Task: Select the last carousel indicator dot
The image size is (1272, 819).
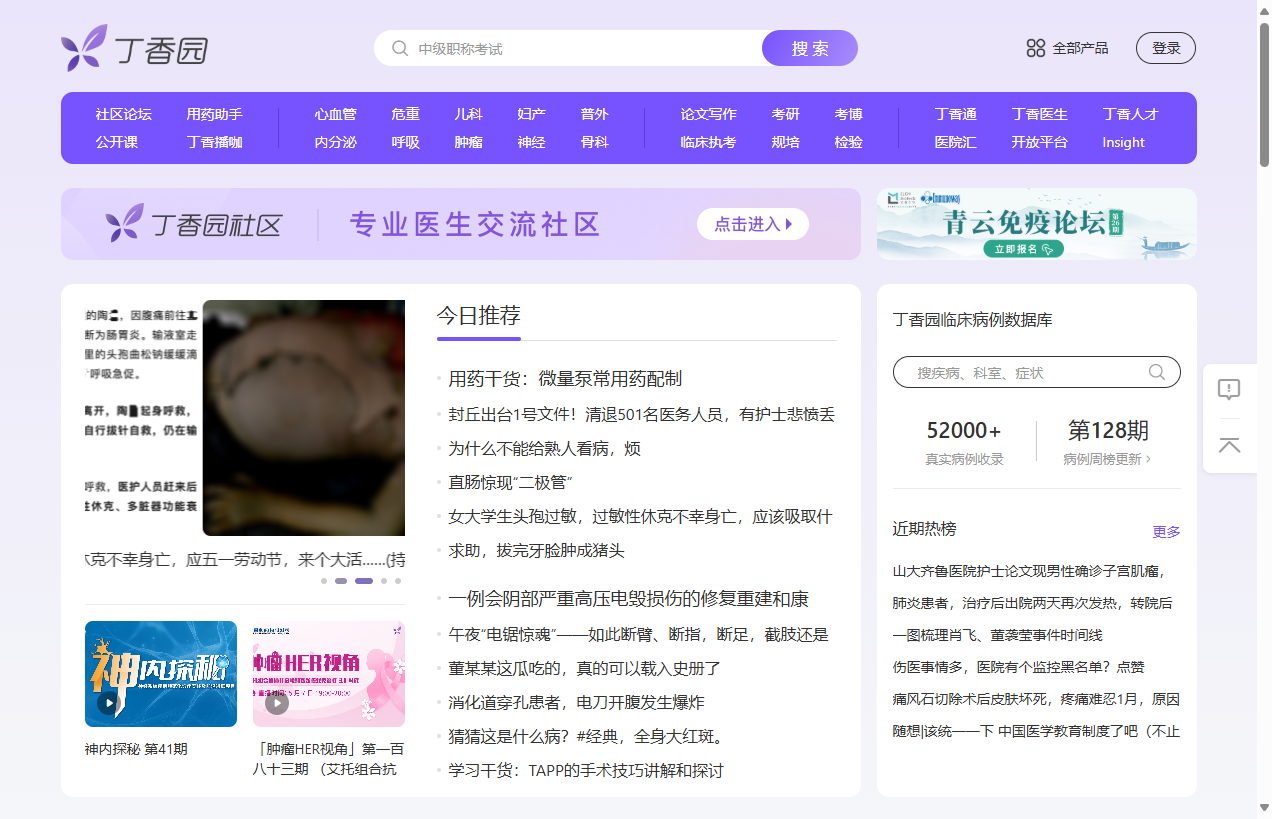Action: pyautogui.click(x=398, y=580)
